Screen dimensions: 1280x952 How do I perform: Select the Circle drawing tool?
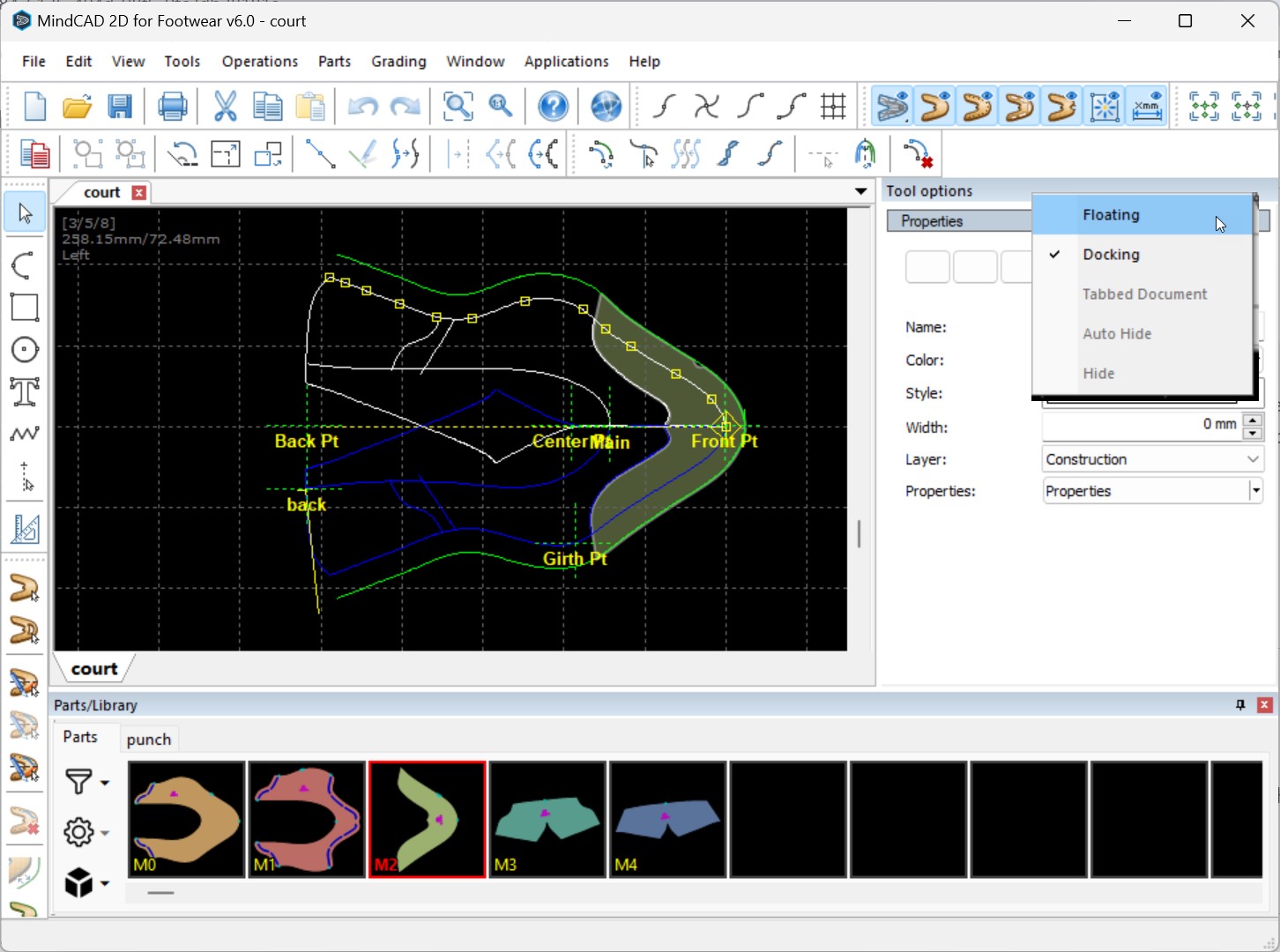(x=24, y=349)
